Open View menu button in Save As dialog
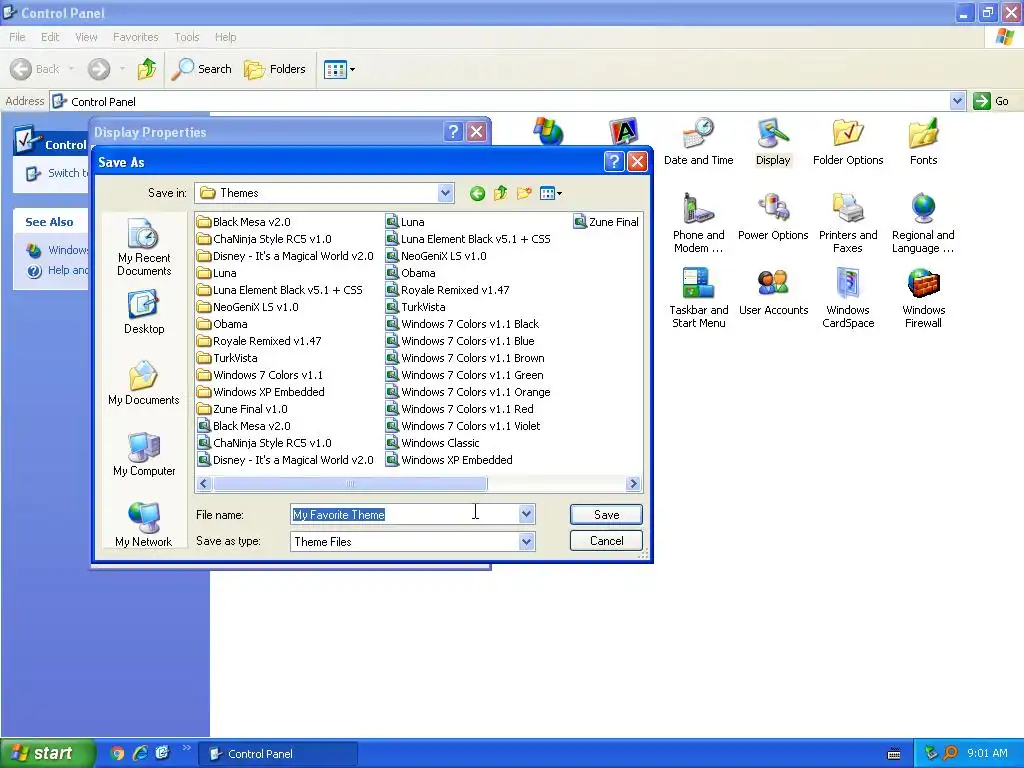Image resolution: width=1024 pixels, height=768 pixels. click(x=551, y=193)
